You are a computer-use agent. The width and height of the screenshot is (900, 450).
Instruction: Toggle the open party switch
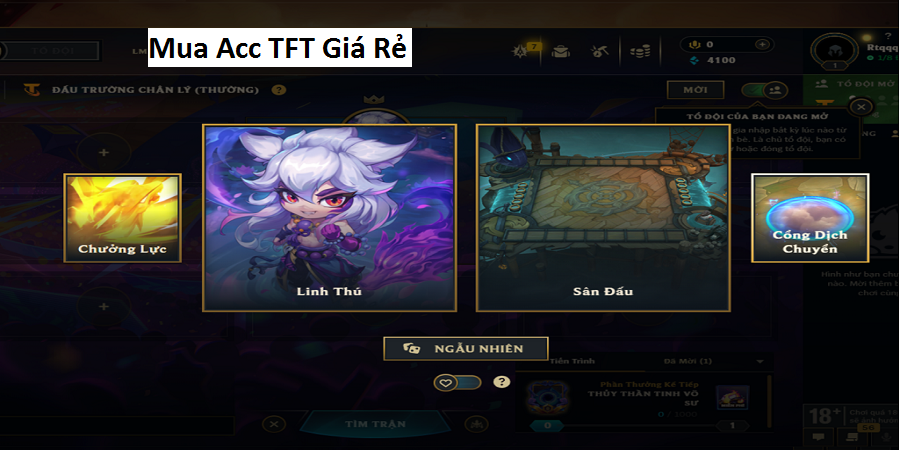pyautogui.click(x=765, y=90)
